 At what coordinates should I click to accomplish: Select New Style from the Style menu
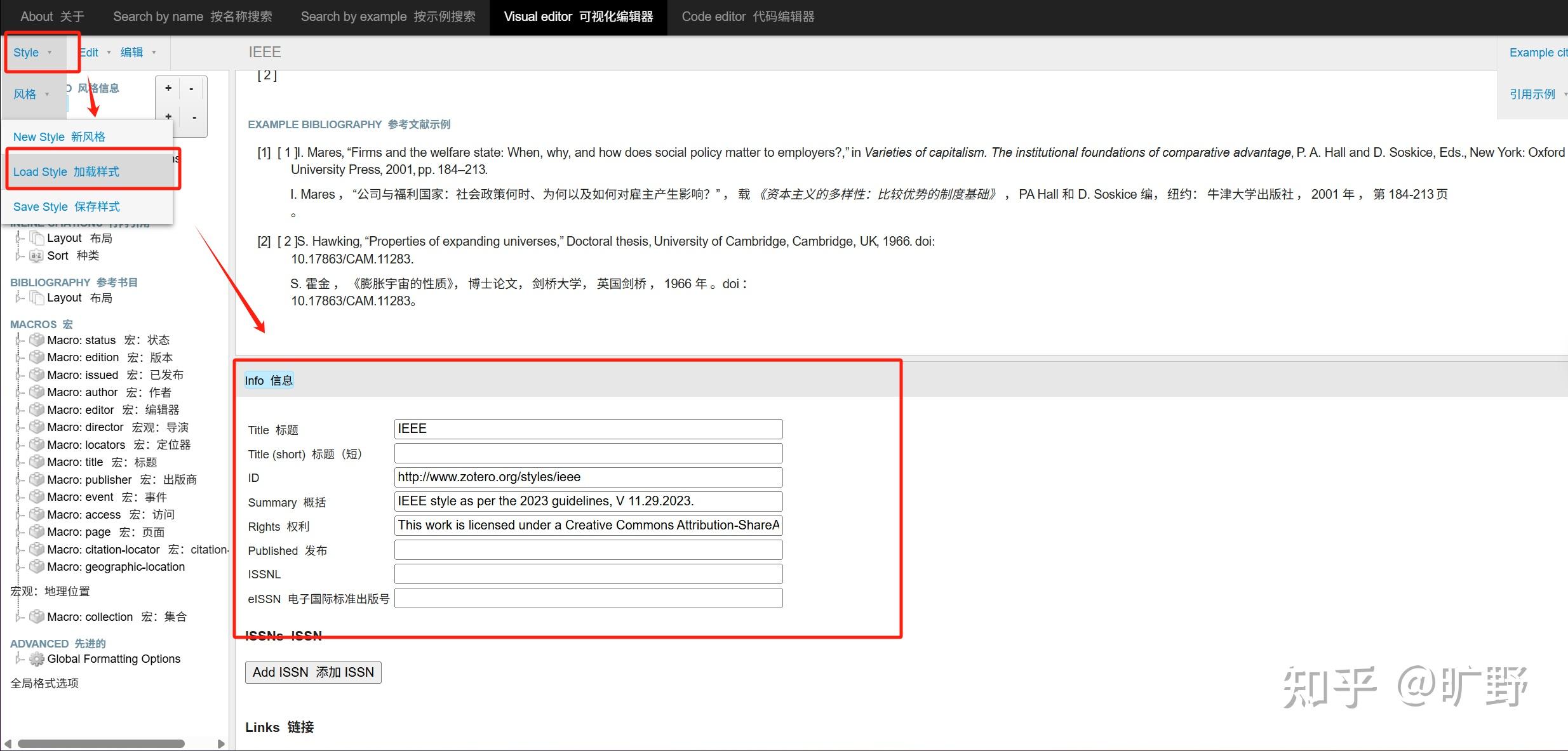pyautogui.click(x=59, y=136)
